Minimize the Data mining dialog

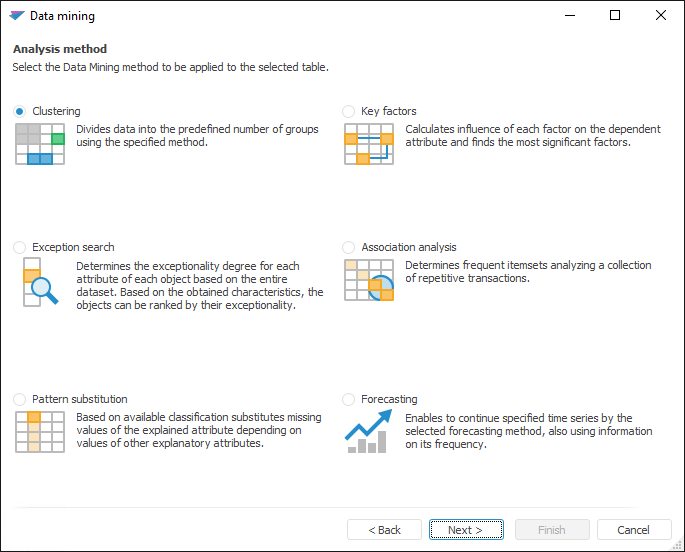coord(569,16)
